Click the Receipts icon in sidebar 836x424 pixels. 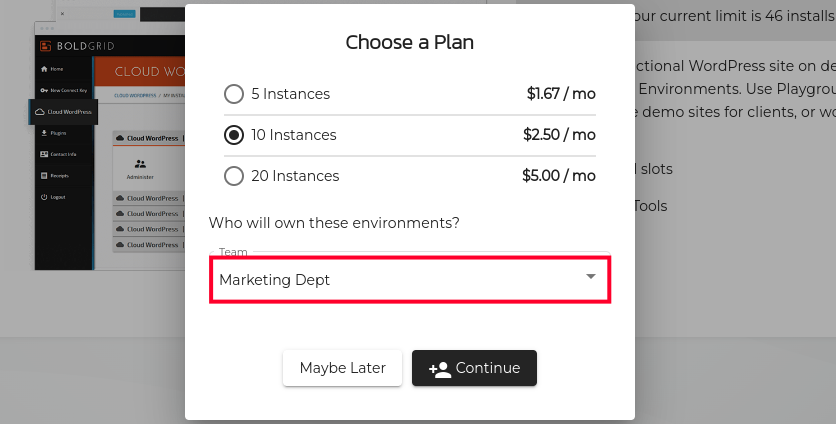point(43,175)
